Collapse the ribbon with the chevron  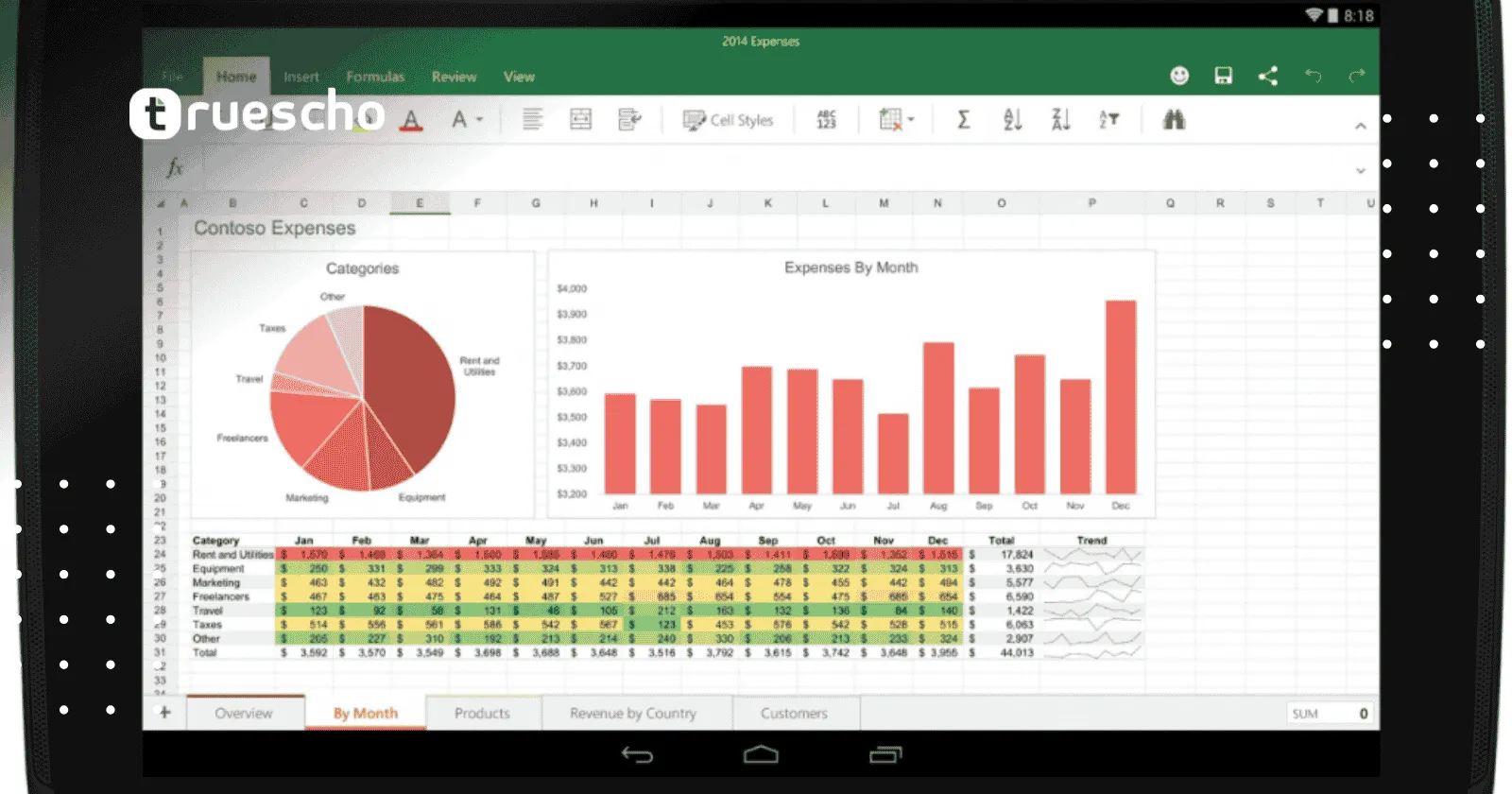coord(1360,126)
